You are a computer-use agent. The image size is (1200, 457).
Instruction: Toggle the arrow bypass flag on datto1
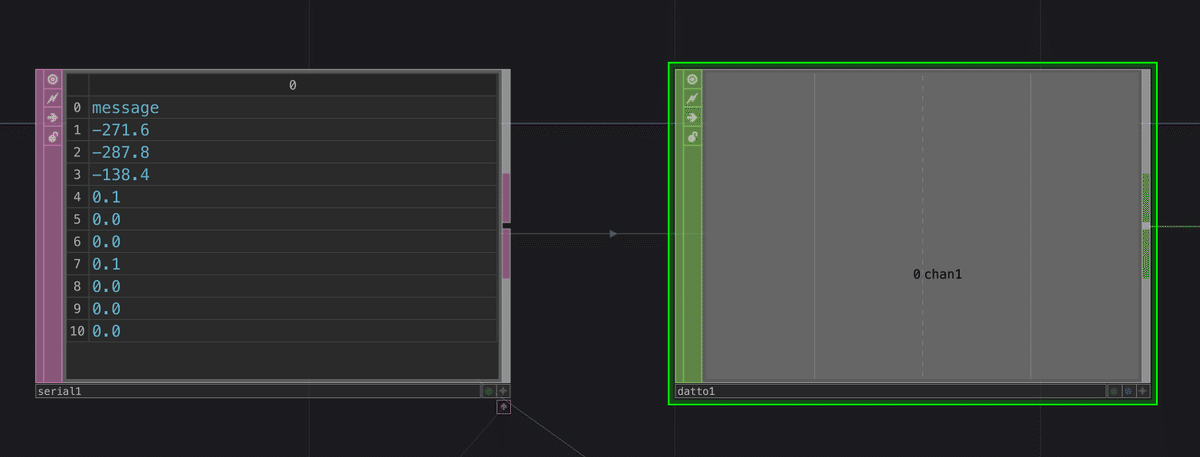[692, 117]
